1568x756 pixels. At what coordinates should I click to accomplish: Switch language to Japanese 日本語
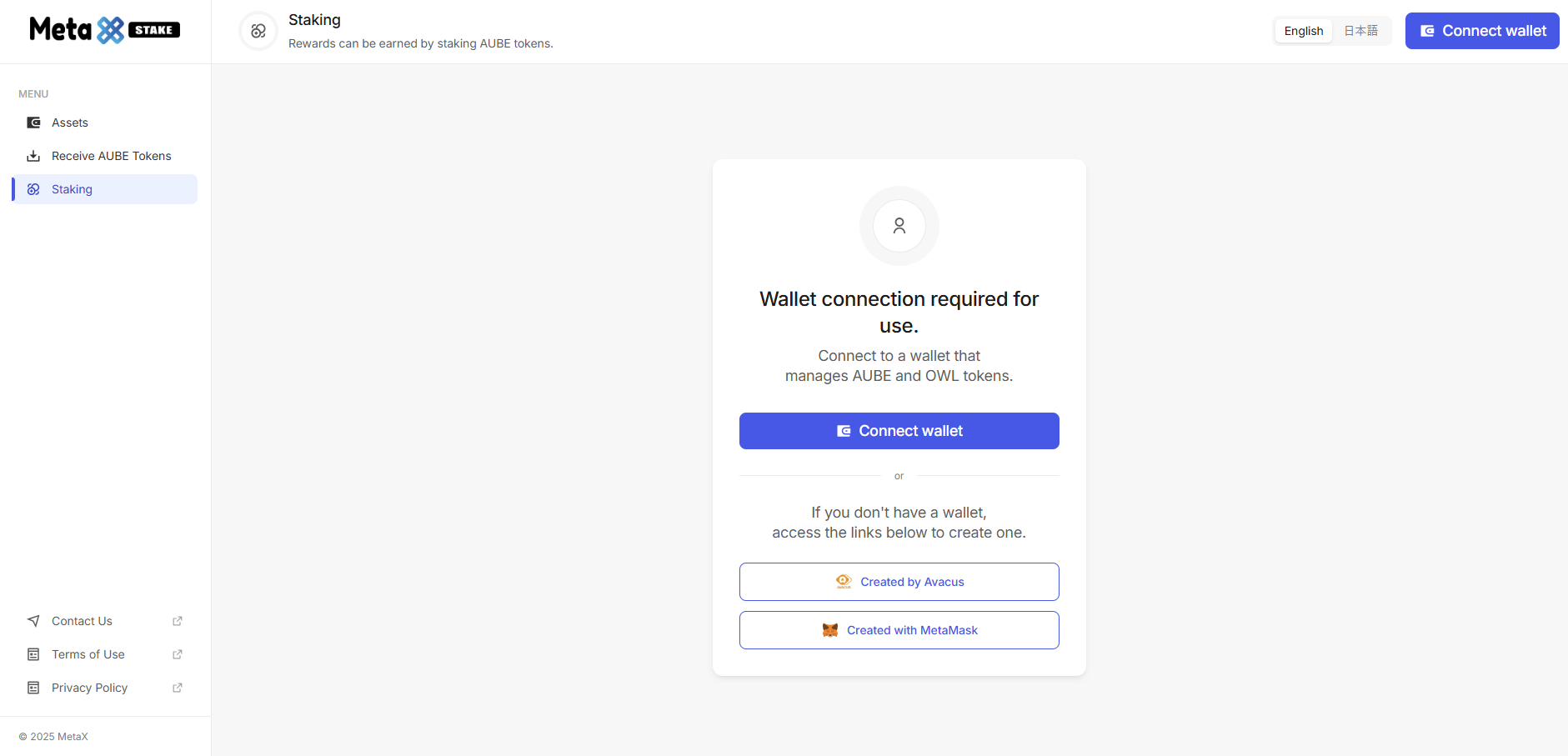coord(1360,31)
